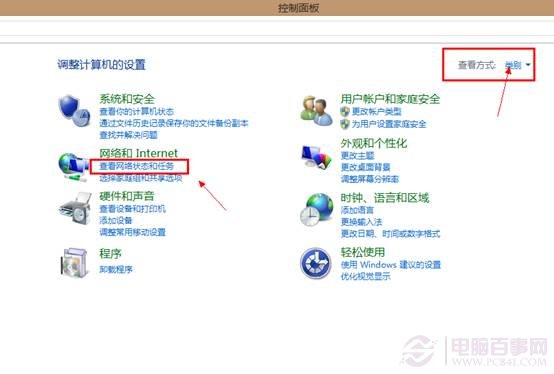554x374 pixels.
Task: Click 优化视觉显示 under Ease of Access
Action: (x=366, y=277)
